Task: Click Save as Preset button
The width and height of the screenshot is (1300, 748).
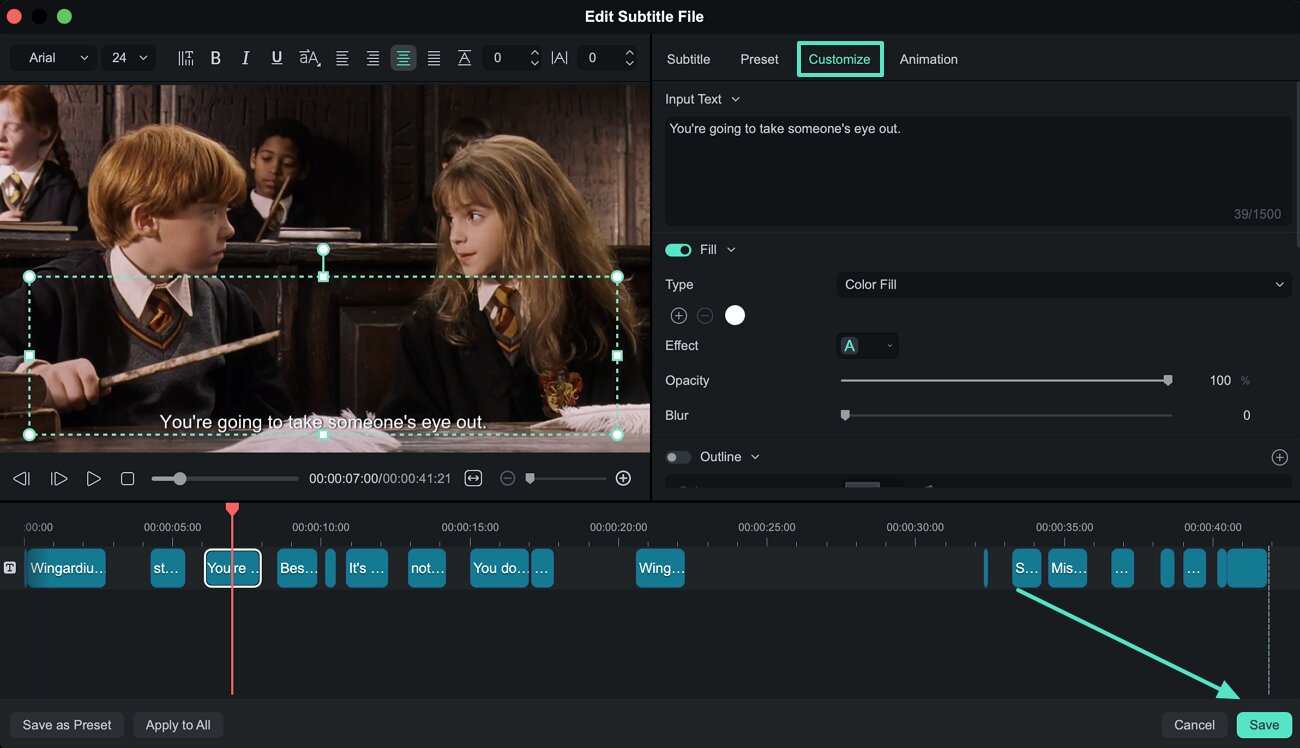Action: pos(67,725)
